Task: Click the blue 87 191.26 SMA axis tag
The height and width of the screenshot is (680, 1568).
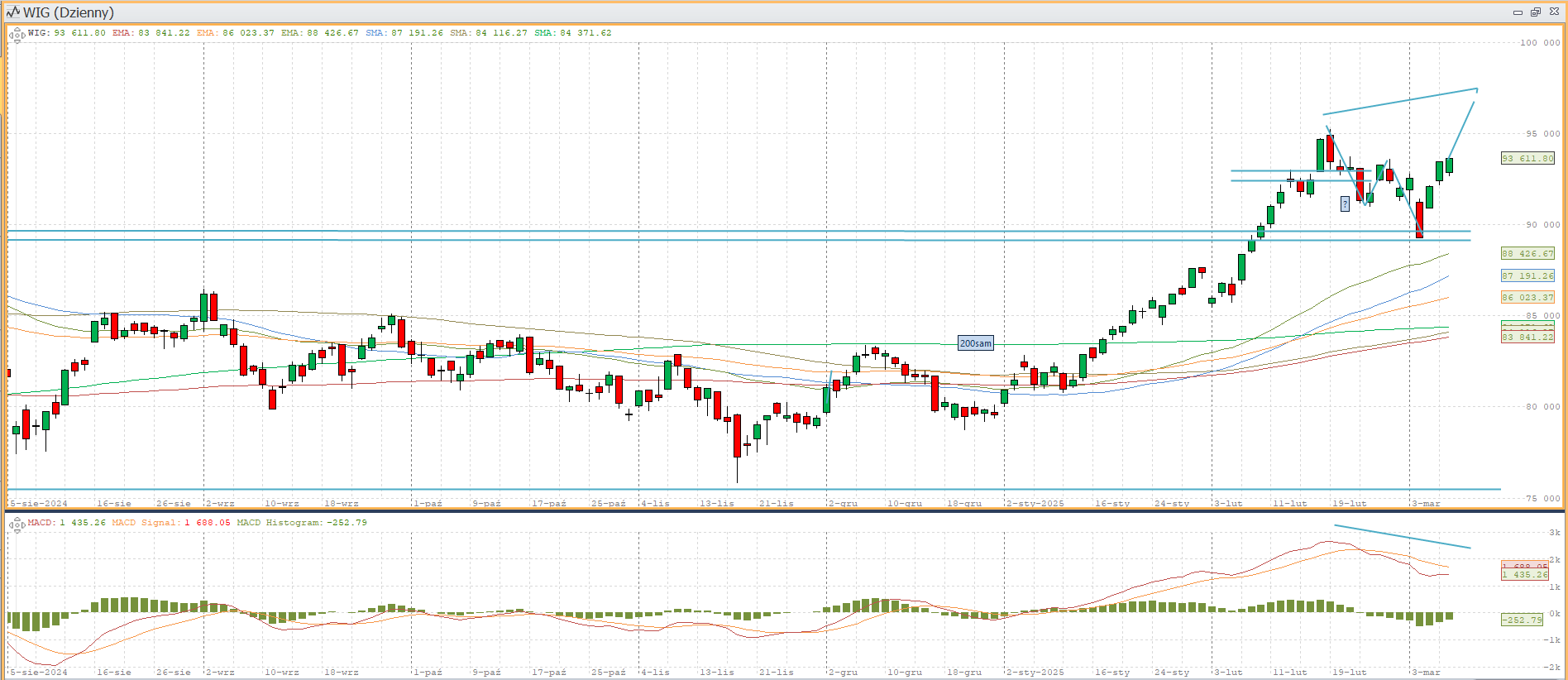Action: (x=1527, y=275)
